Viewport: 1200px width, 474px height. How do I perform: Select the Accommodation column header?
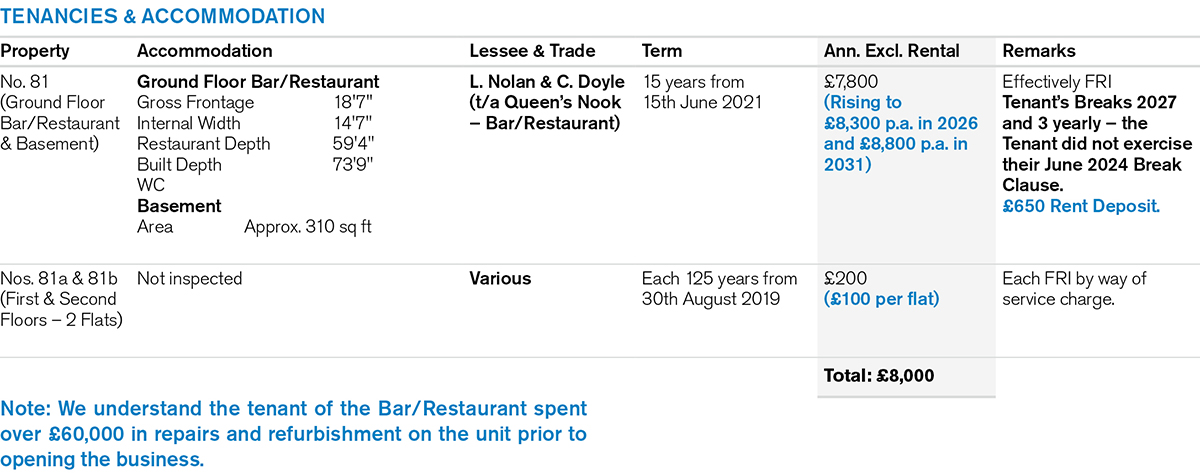(x=204, y=51)
